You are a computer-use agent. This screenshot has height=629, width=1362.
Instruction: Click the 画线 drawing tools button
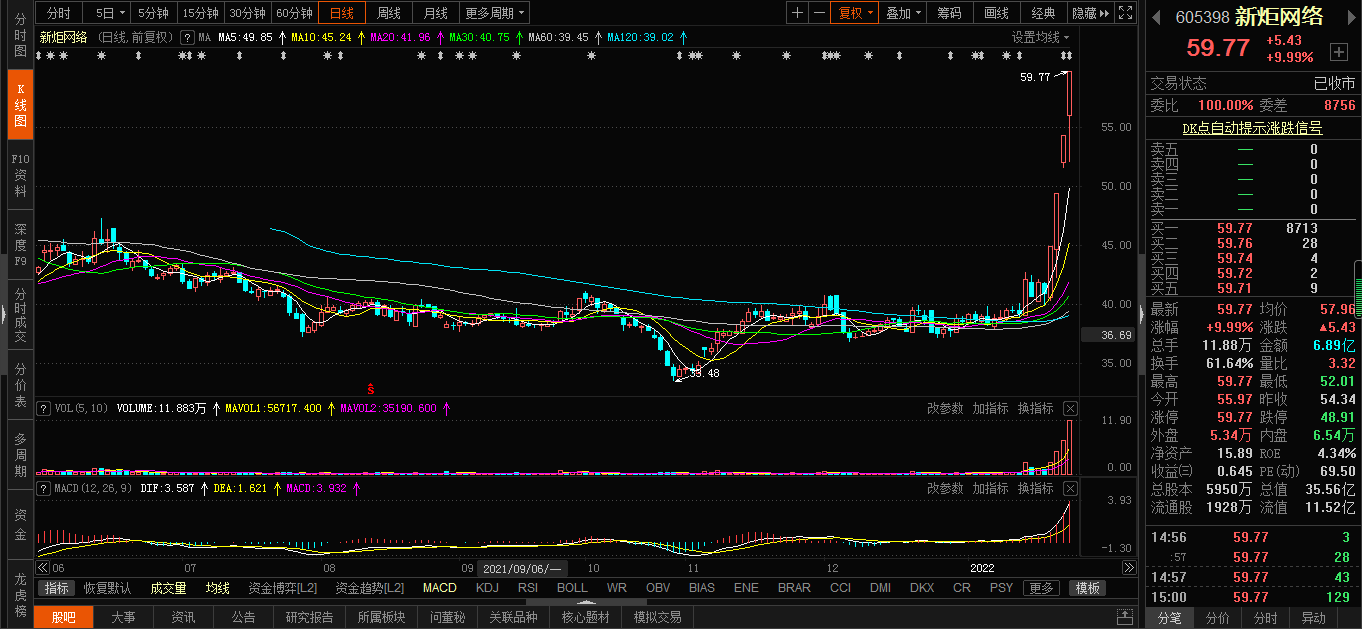pyautogui.click(x=996, y=13)
